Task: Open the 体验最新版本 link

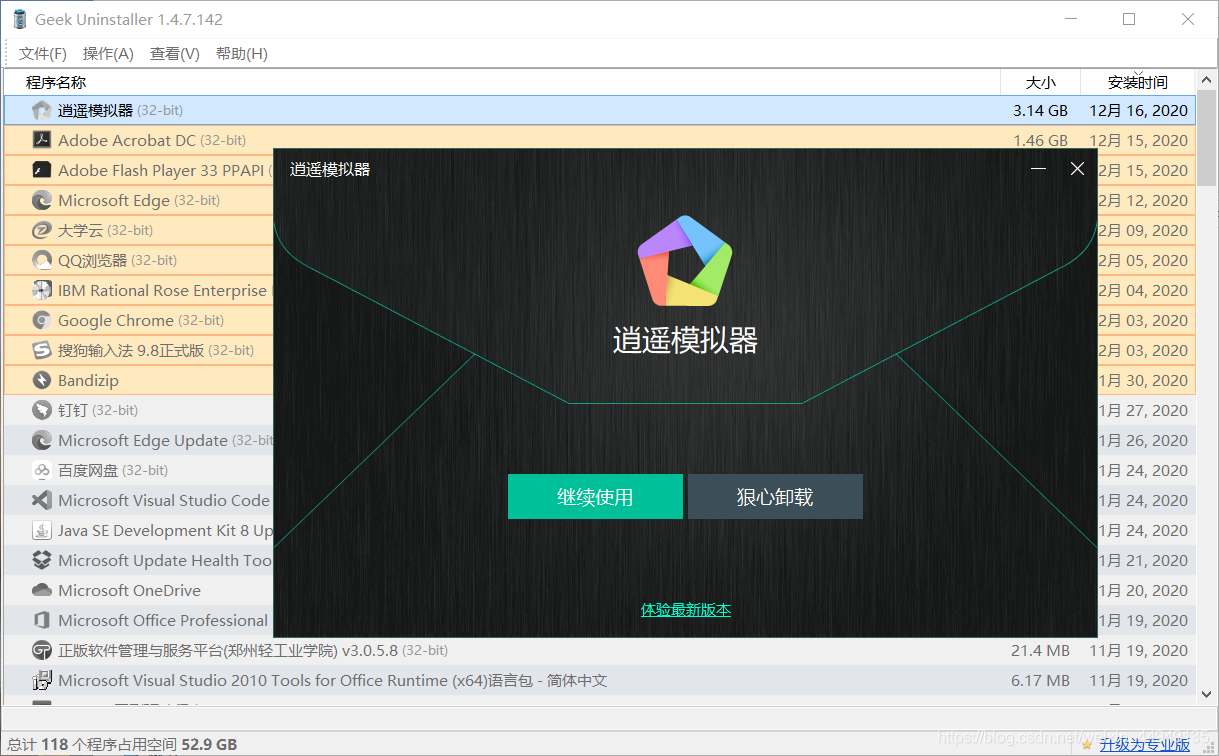Action: click(x=686, y=609)
